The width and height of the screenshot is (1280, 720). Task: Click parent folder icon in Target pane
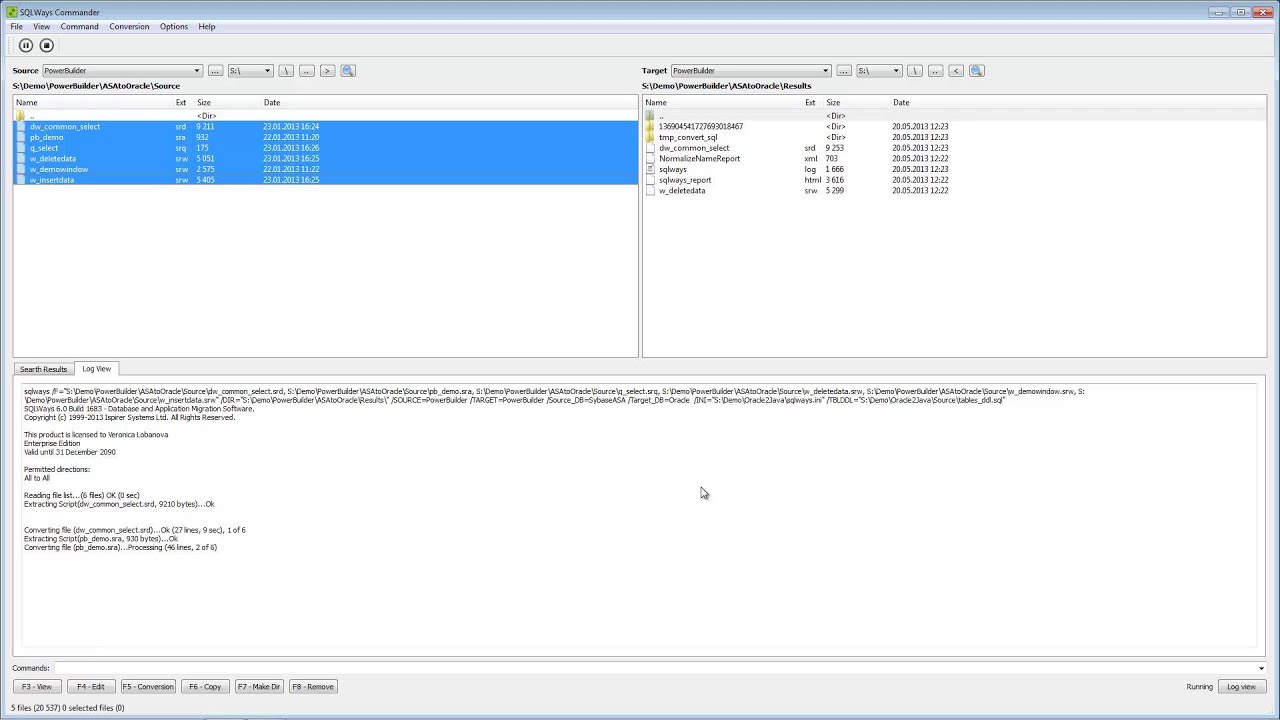coord(650,116)
